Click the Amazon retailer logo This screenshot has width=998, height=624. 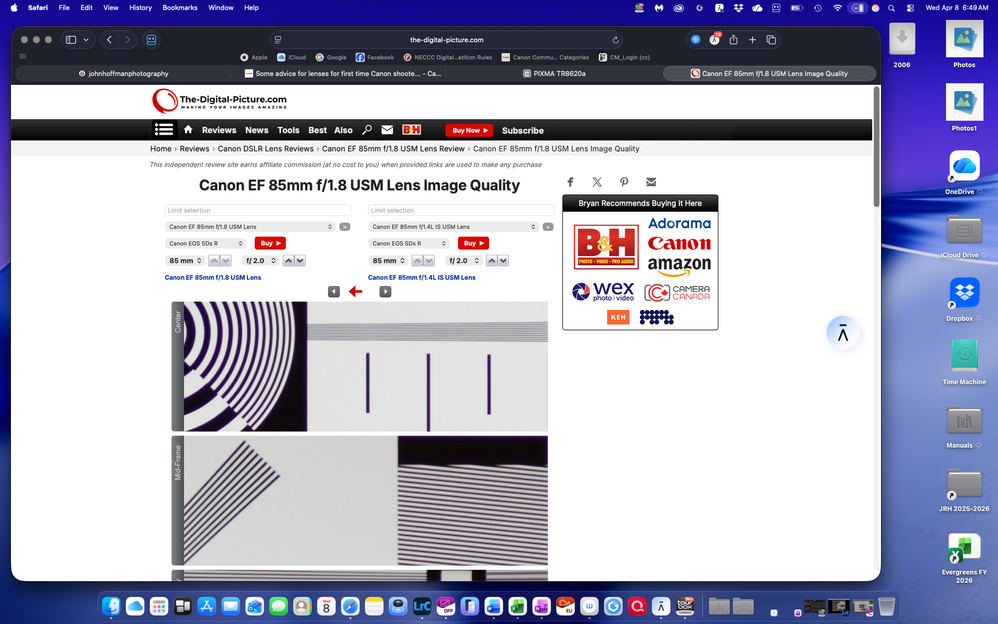[x=679, y=265]
